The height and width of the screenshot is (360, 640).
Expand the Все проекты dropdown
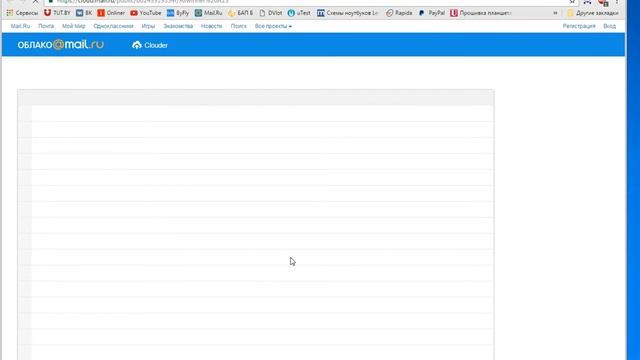pos(273,26)
